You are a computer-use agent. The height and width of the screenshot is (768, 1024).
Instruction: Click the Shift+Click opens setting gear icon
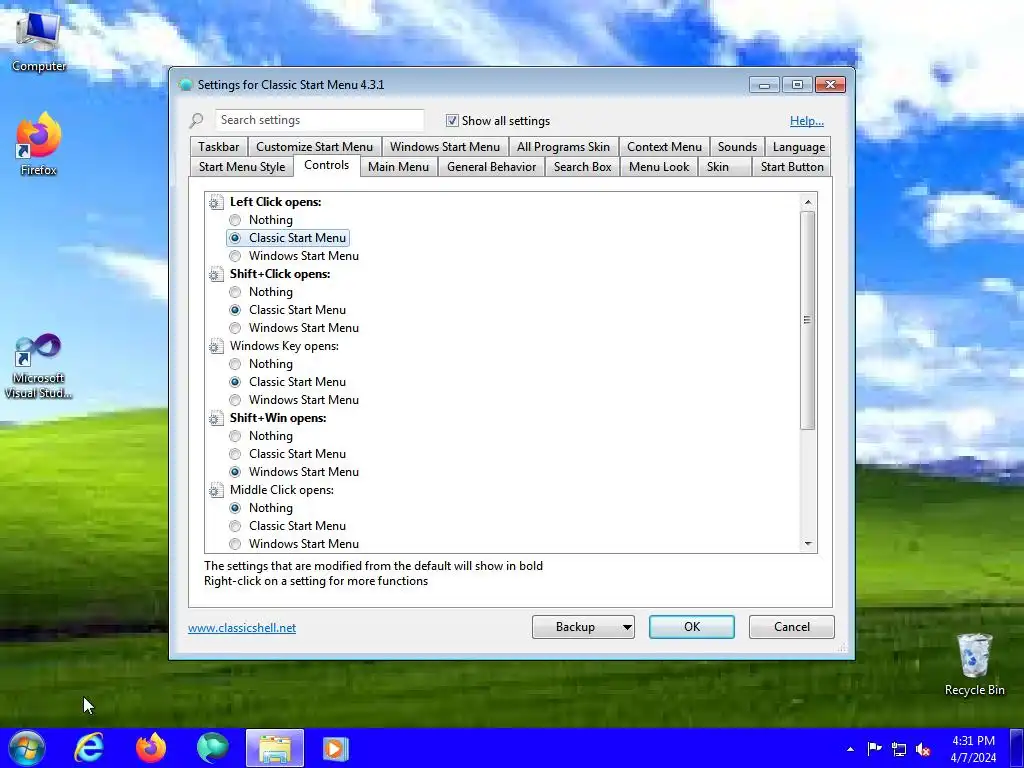click(x=216, y=274)
